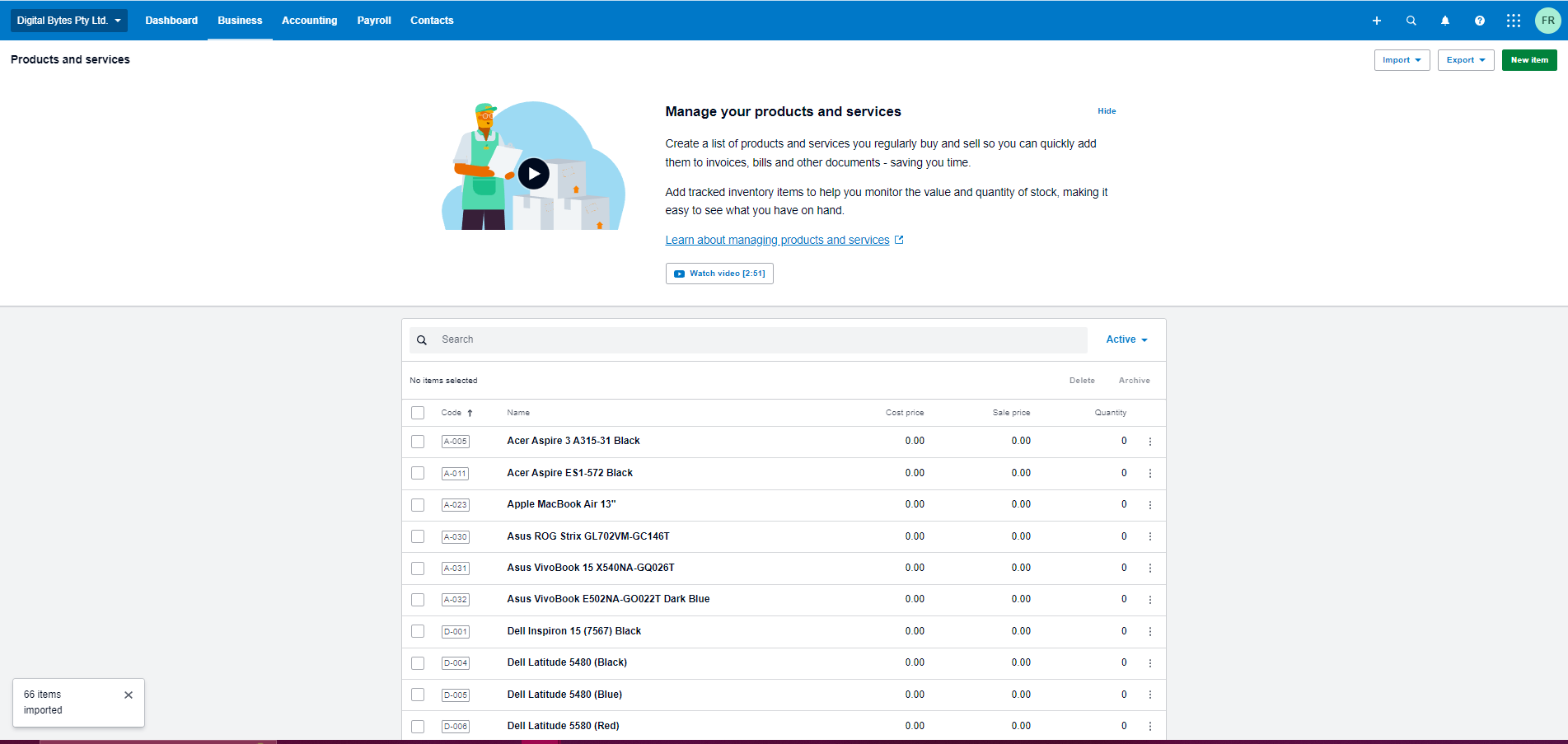Open the app launcher grid icon
1568x744 pixels.
tap(1514, 21)
